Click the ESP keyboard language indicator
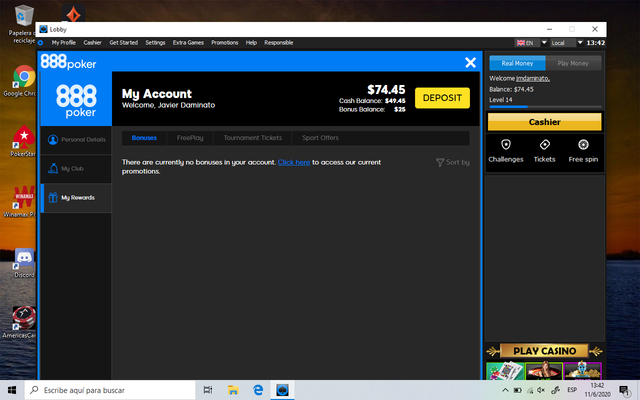The image size is (640, 400). coord(572,390)
